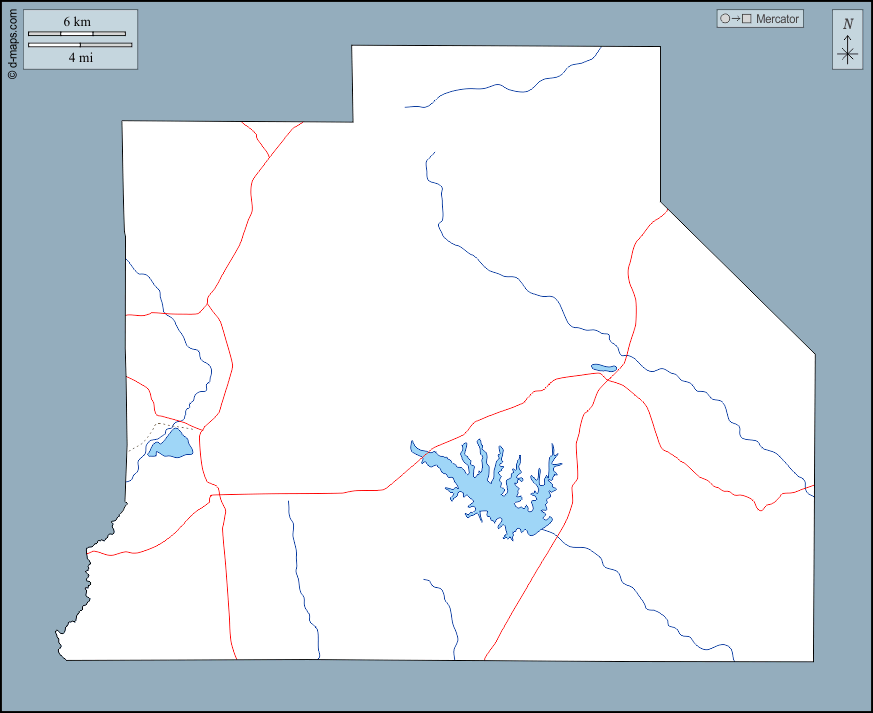Select the Mercator projection label

pyautogui.click(x=777, y=19)
